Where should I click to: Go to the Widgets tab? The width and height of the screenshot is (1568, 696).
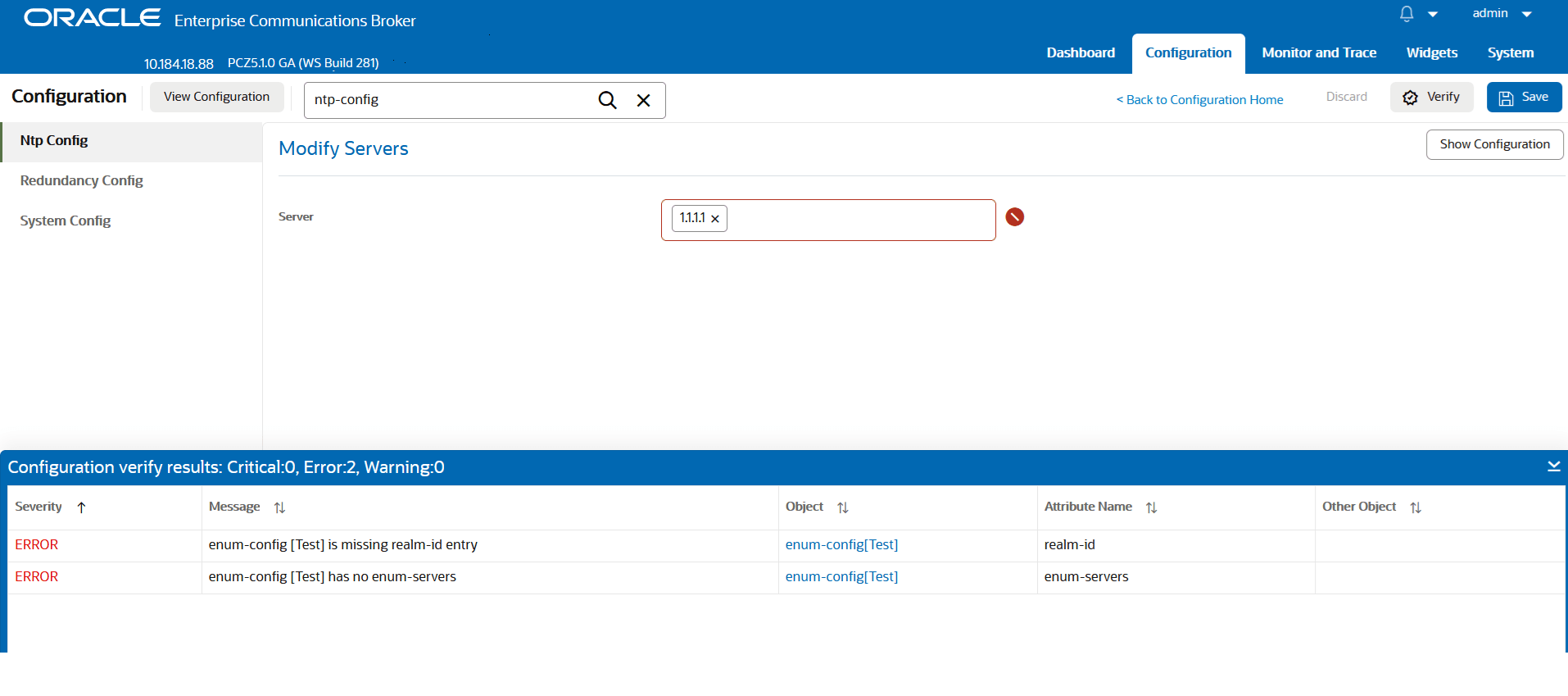pos(1432,52)
